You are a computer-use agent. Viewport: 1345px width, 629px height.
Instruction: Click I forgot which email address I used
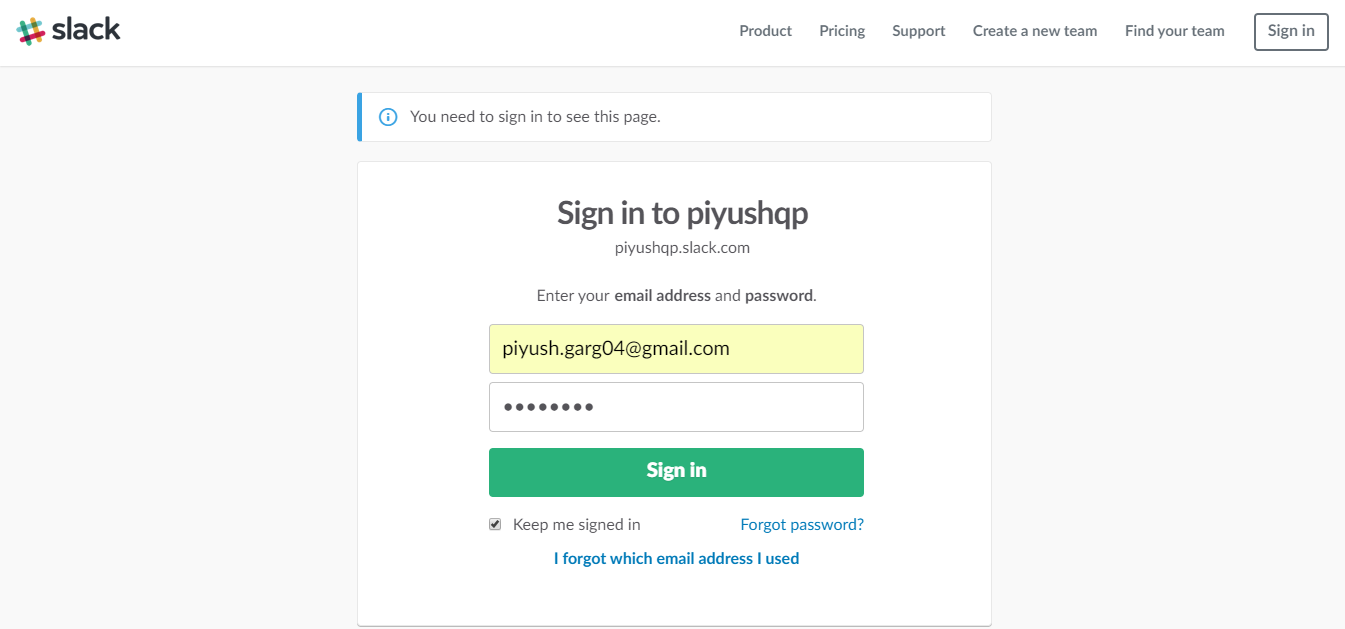[x=676, y=558]
